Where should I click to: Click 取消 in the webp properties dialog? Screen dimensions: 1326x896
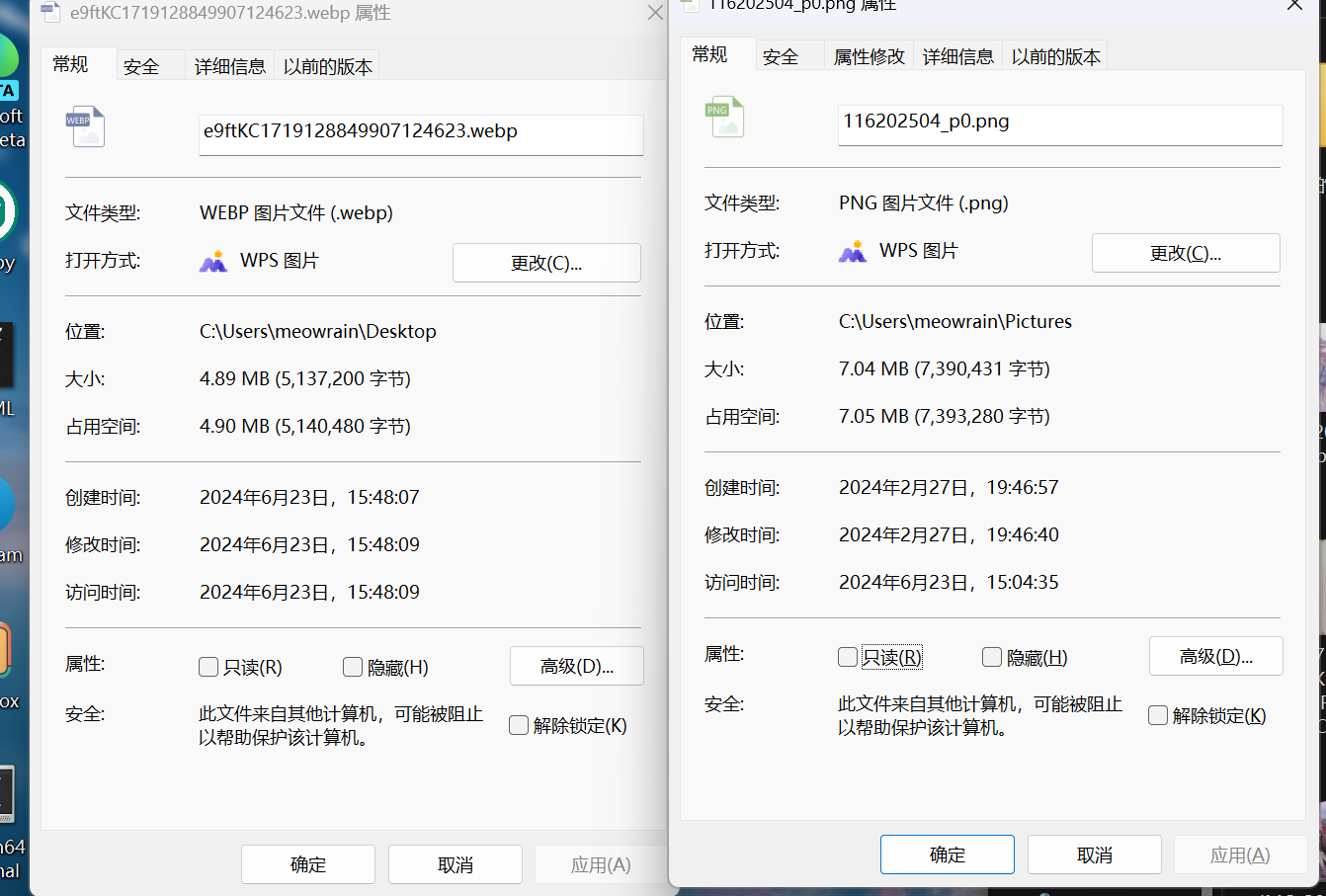pyautogui.click(x=455, y=864)
